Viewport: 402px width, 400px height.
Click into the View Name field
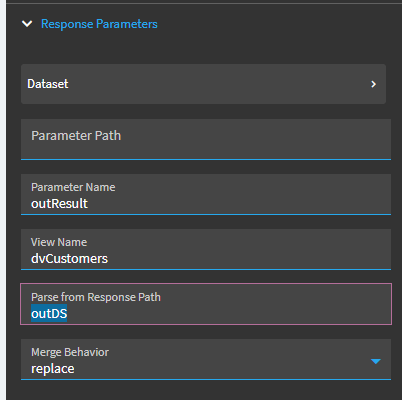tap(206, 249)
